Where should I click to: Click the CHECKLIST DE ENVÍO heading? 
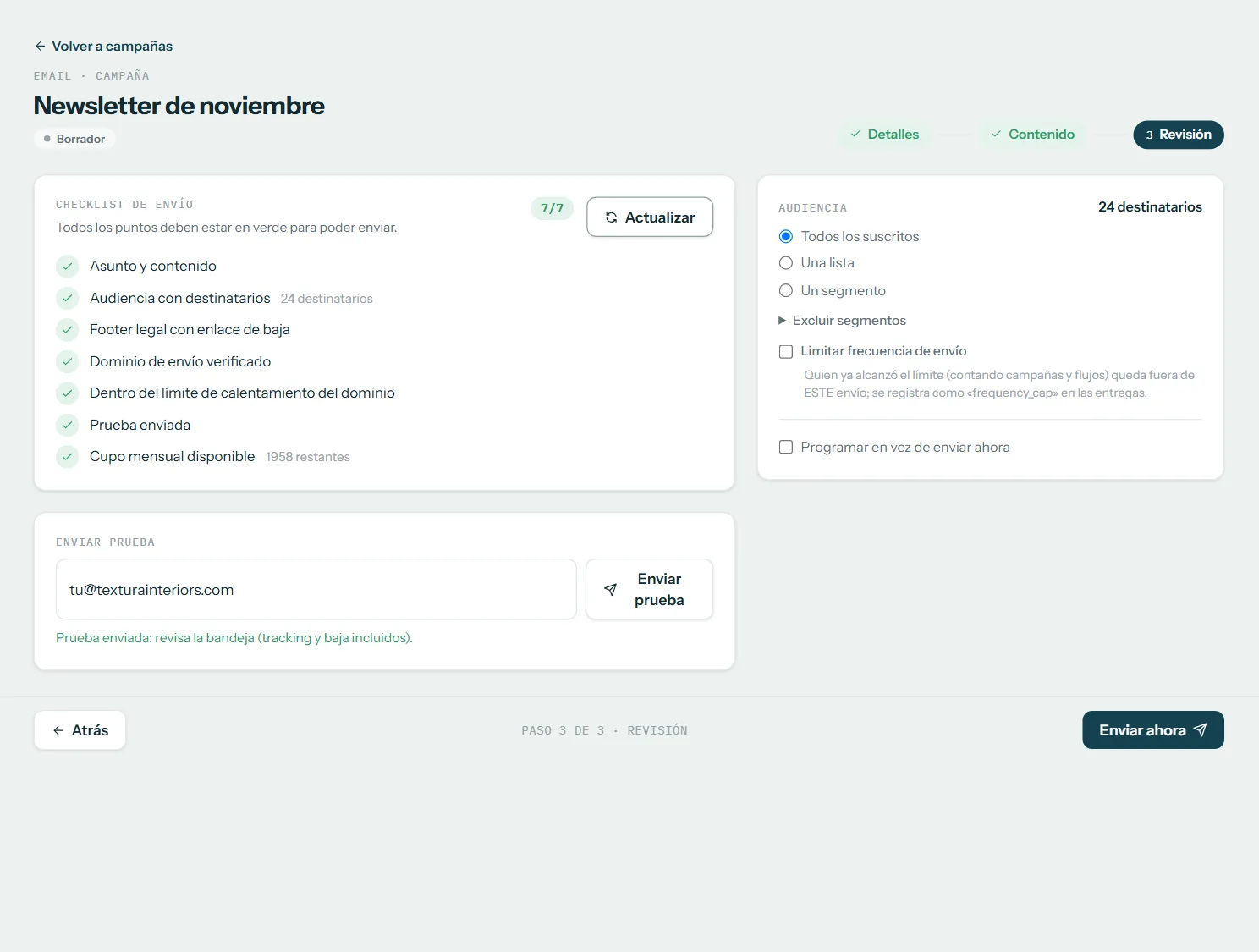point(124,205)
